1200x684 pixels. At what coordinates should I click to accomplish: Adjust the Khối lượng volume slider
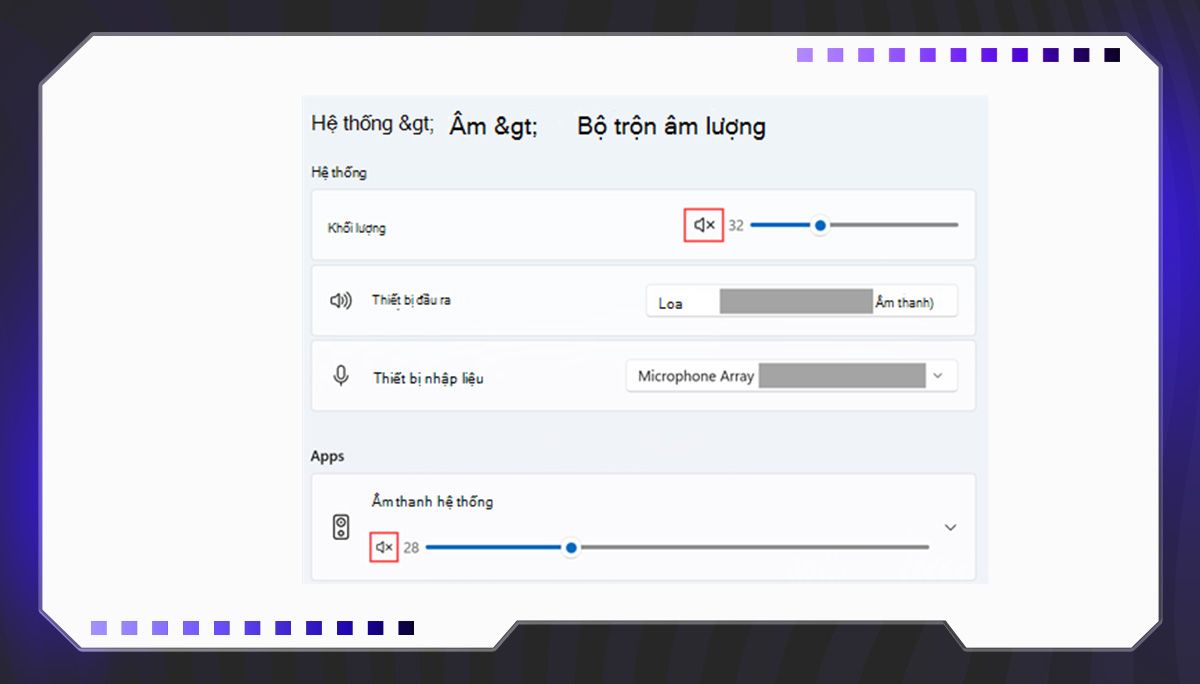pos(820,225)
